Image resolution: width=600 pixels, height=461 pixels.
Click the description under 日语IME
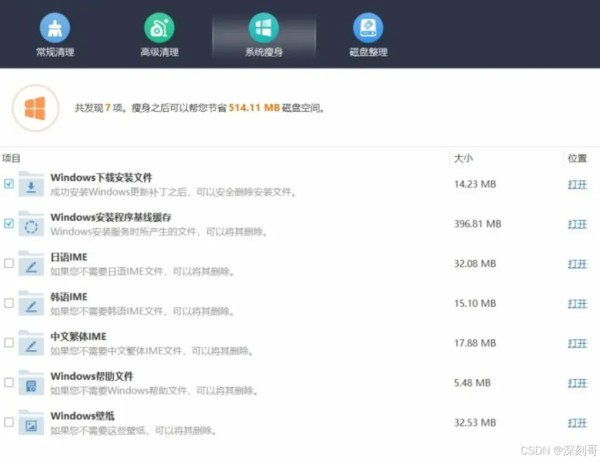(143, 271)
